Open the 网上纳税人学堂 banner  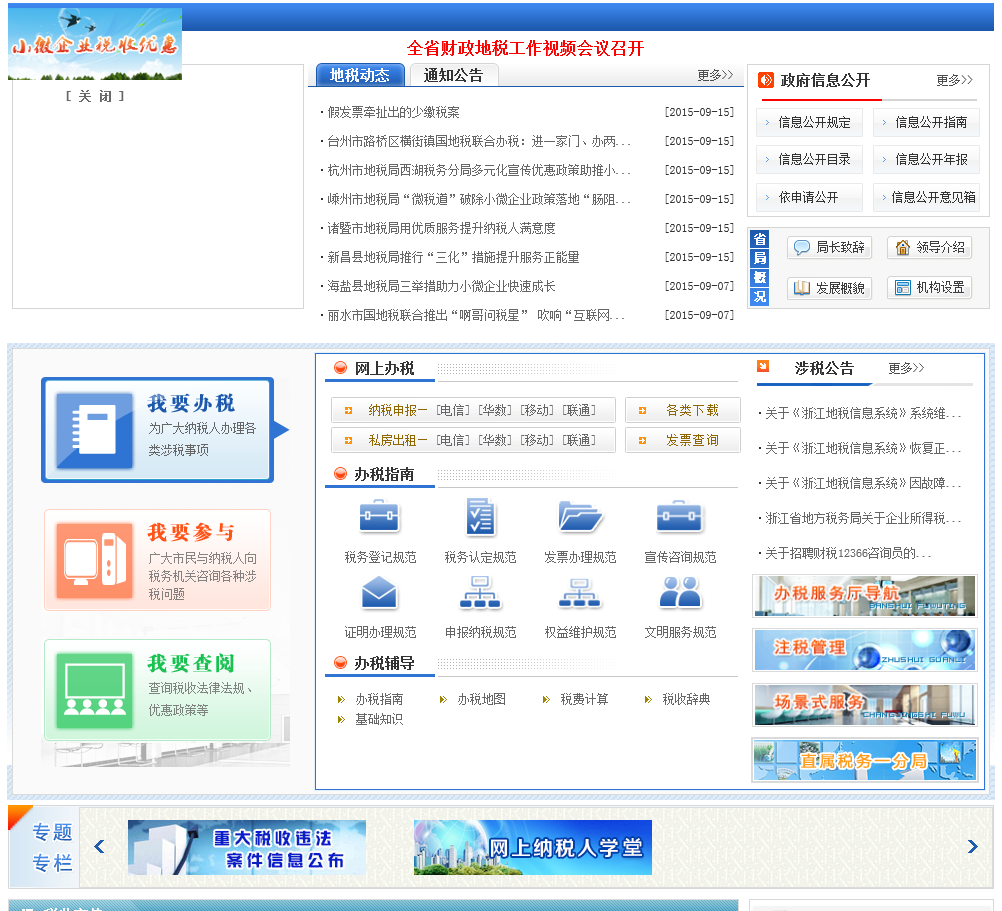point(533,847)
